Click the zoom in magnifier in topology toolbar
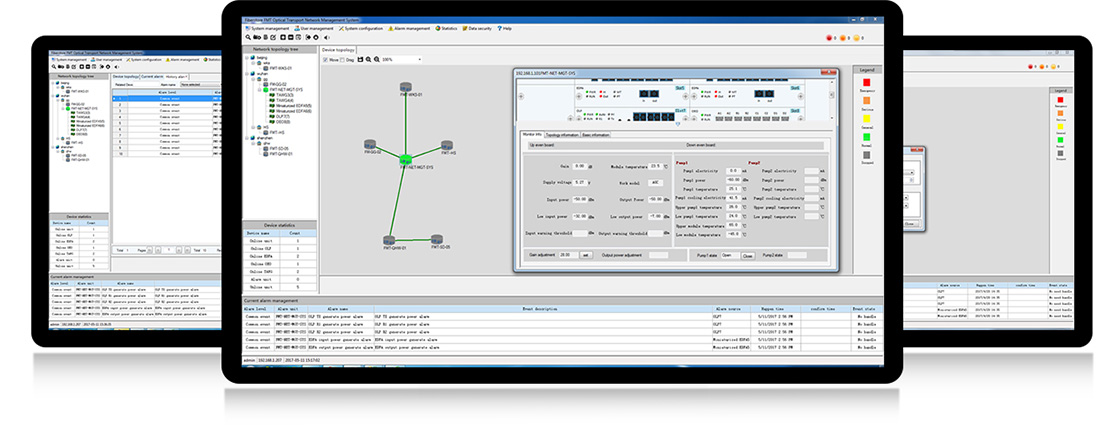This screenshot has width=1120, height=433. pyautogui.click(x=369, y=59)
